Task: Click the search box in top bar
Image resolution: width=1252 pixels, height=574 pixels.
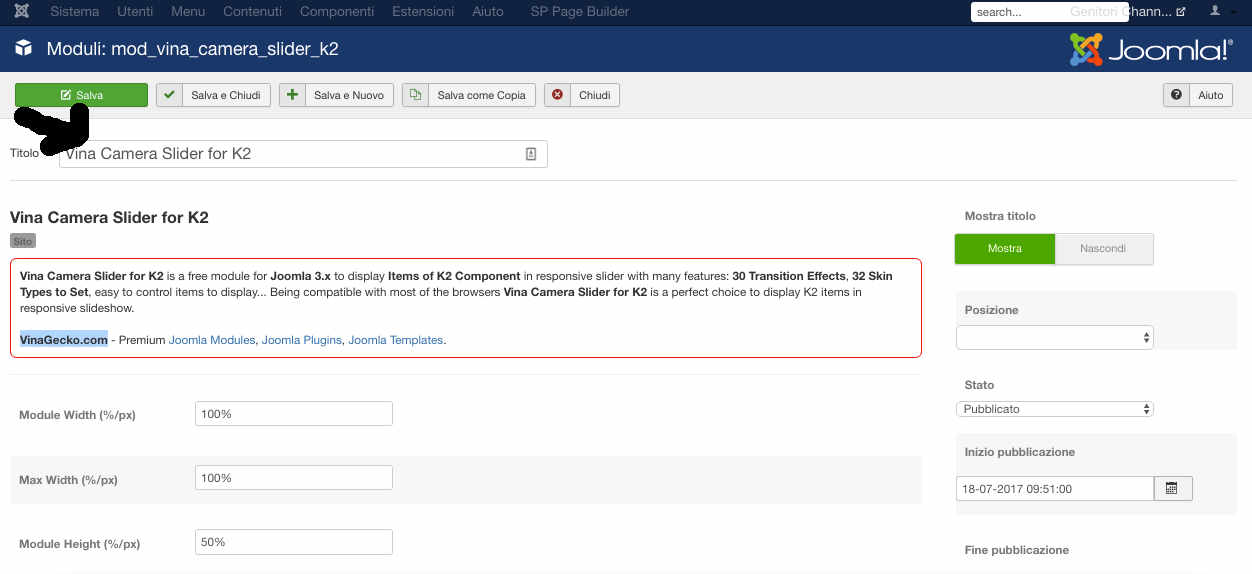Action: [x=1020, y=12]
